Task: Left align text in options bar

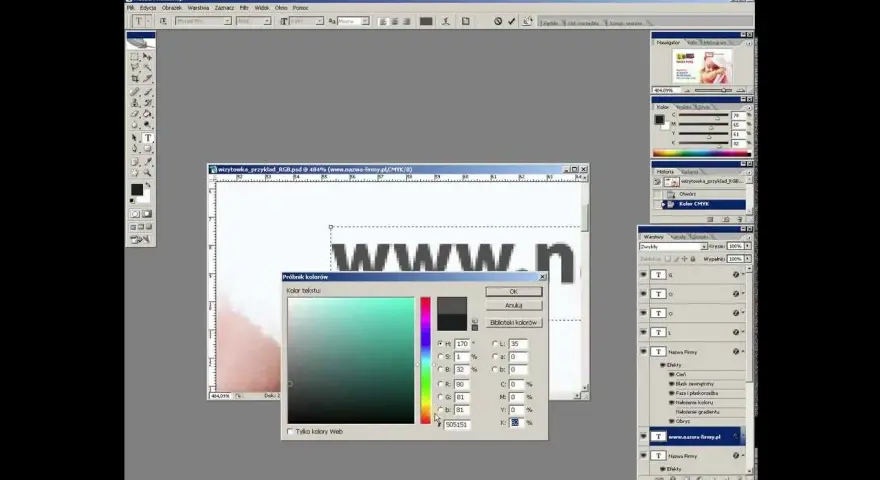Action: pos(383,21)
